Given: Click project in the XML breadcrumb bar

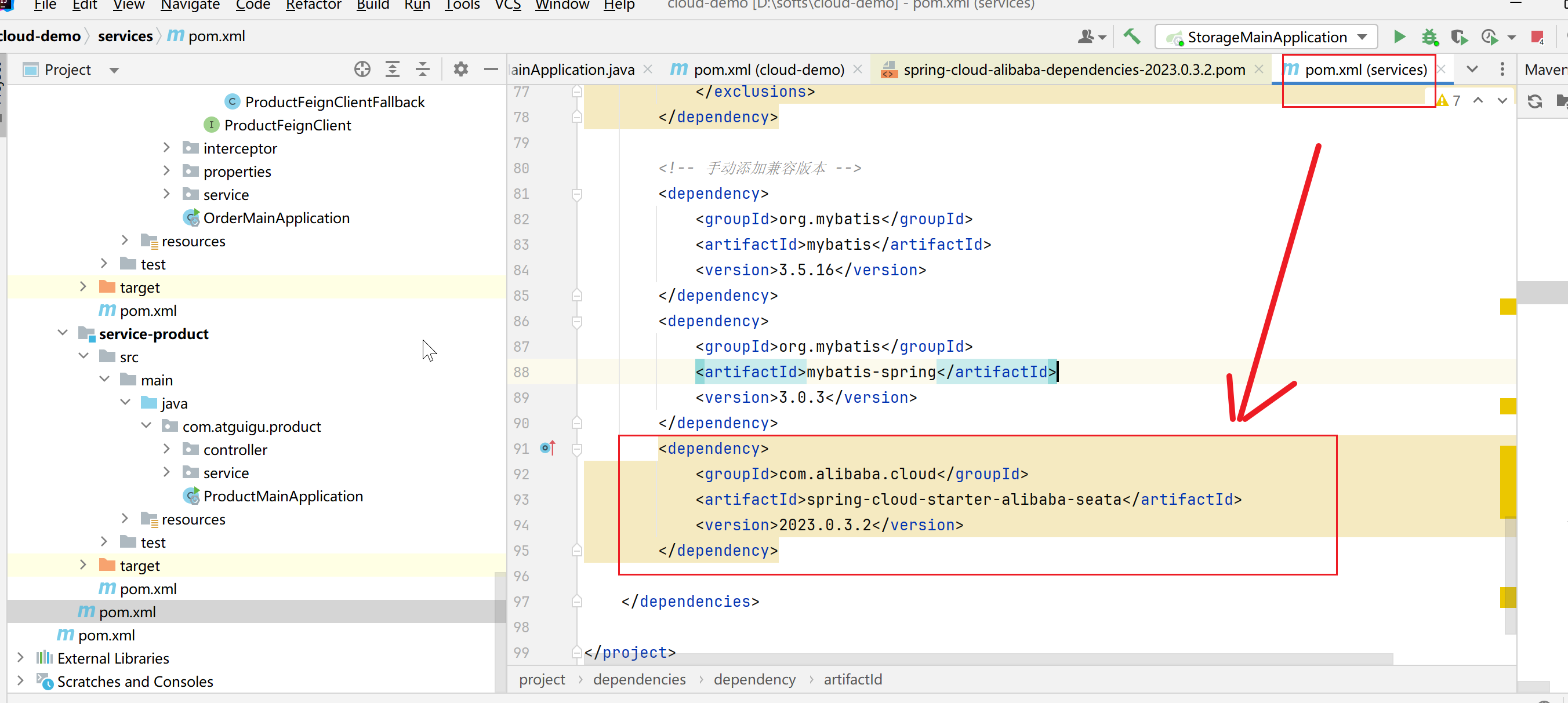Looking at the screenshot, I should pyautogui.click(x=542, y=679).
